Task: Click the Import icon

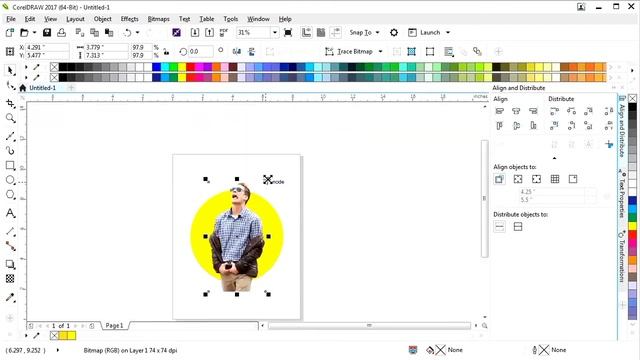Action: pos(195,33)
